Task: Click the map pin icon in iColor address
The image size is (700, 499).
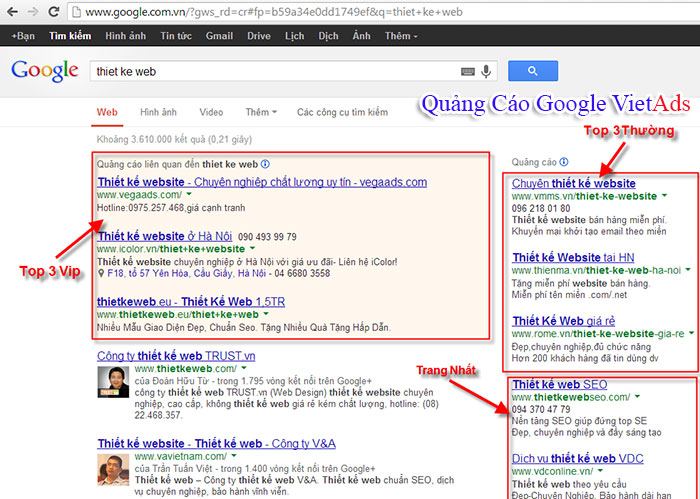Action: tap(101, 273)
